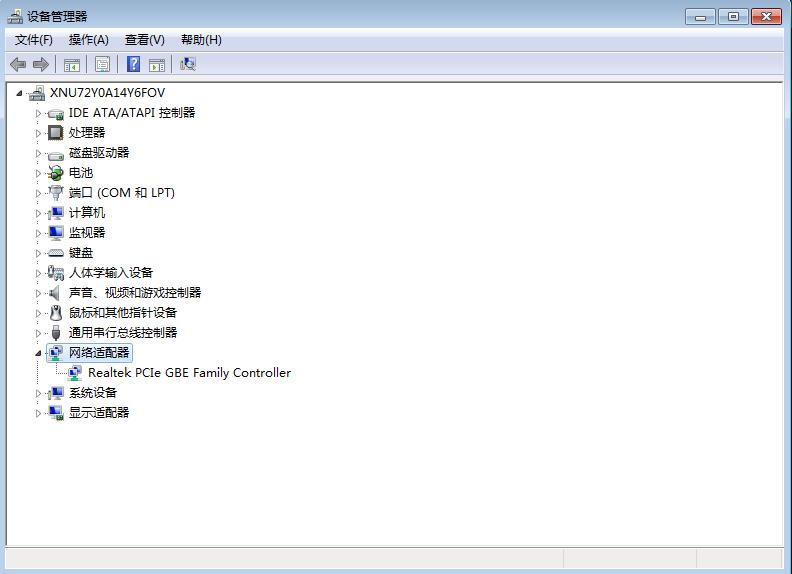Expand the 电池 node
792x574 pixels.
[38, 173]
